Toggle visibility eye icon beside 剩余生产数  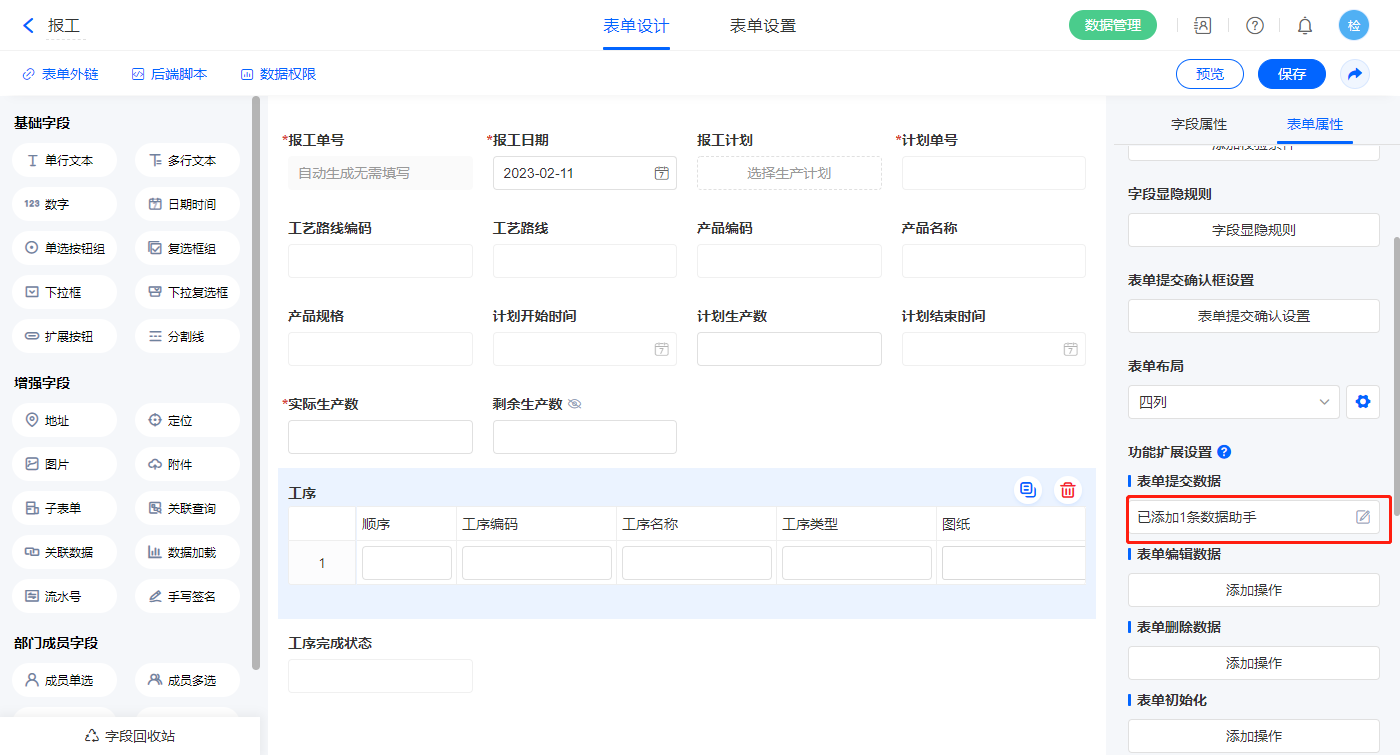point(575,404)
